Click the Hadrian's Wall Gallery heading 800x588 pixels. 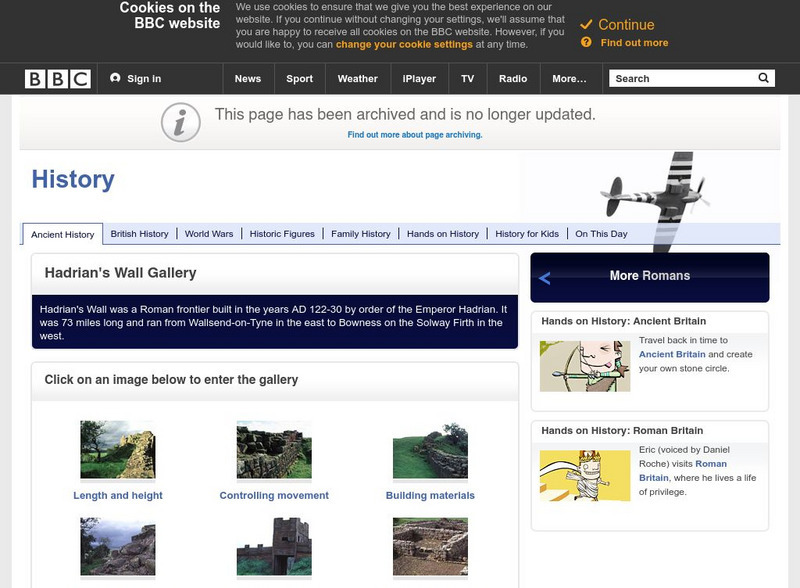(120, 273)
